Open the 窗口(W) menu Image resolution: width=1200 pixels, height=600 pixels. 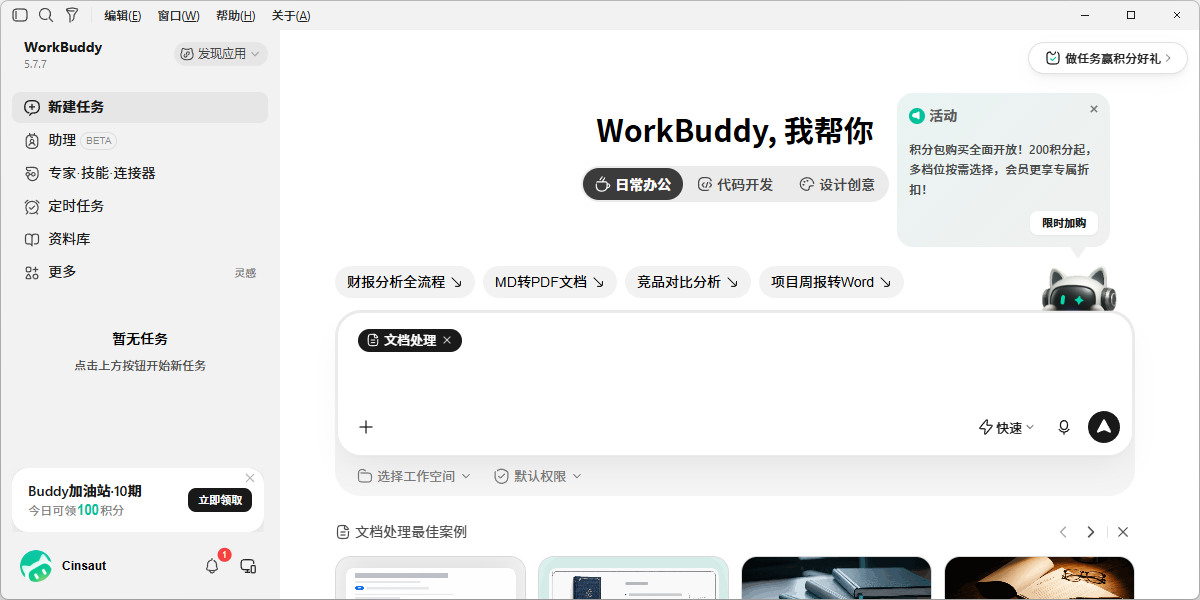coord(178,15)
